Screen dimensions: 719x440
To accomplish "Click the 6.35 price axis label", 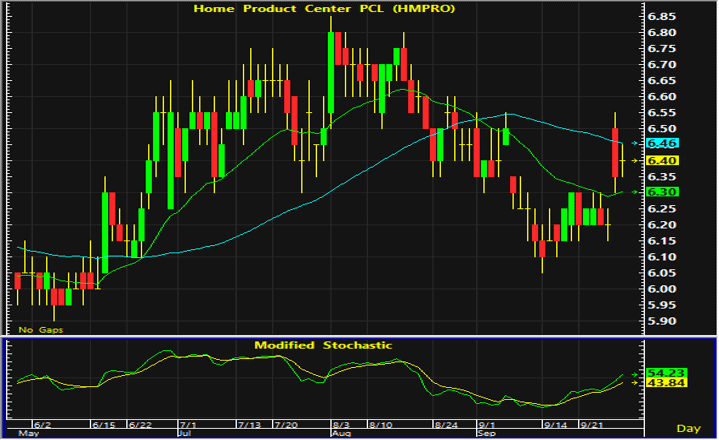I will click(x=662, y=177).
